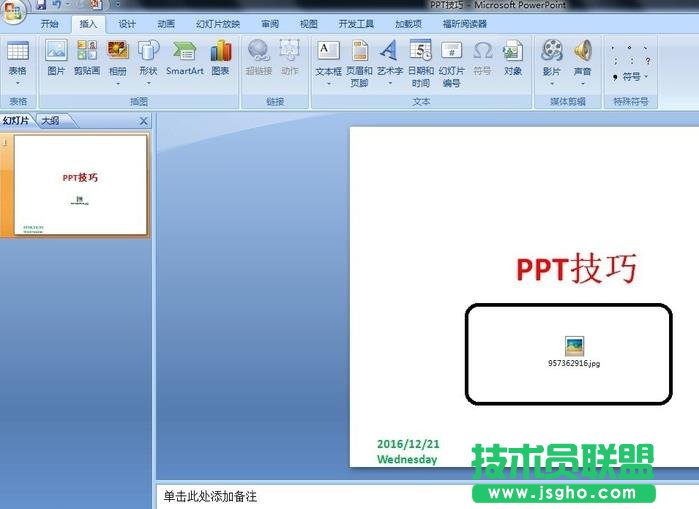The width and height of the screenshot is (699, 509).
Task: Expand the 形状 dropdown arrow
Action: click(149, 83)
